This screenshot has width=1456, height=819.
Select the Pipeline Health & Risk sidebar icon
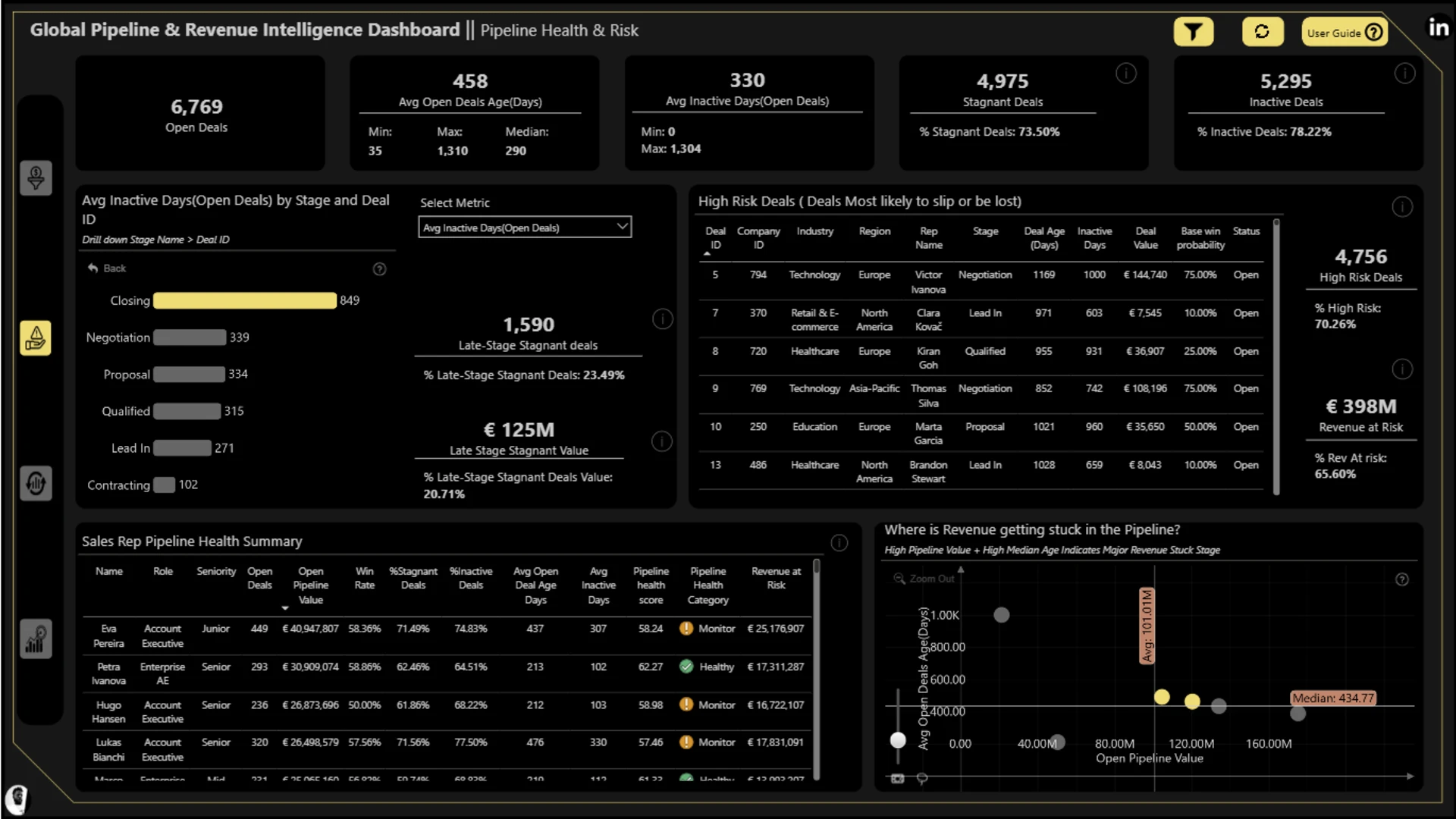(36, 337)
